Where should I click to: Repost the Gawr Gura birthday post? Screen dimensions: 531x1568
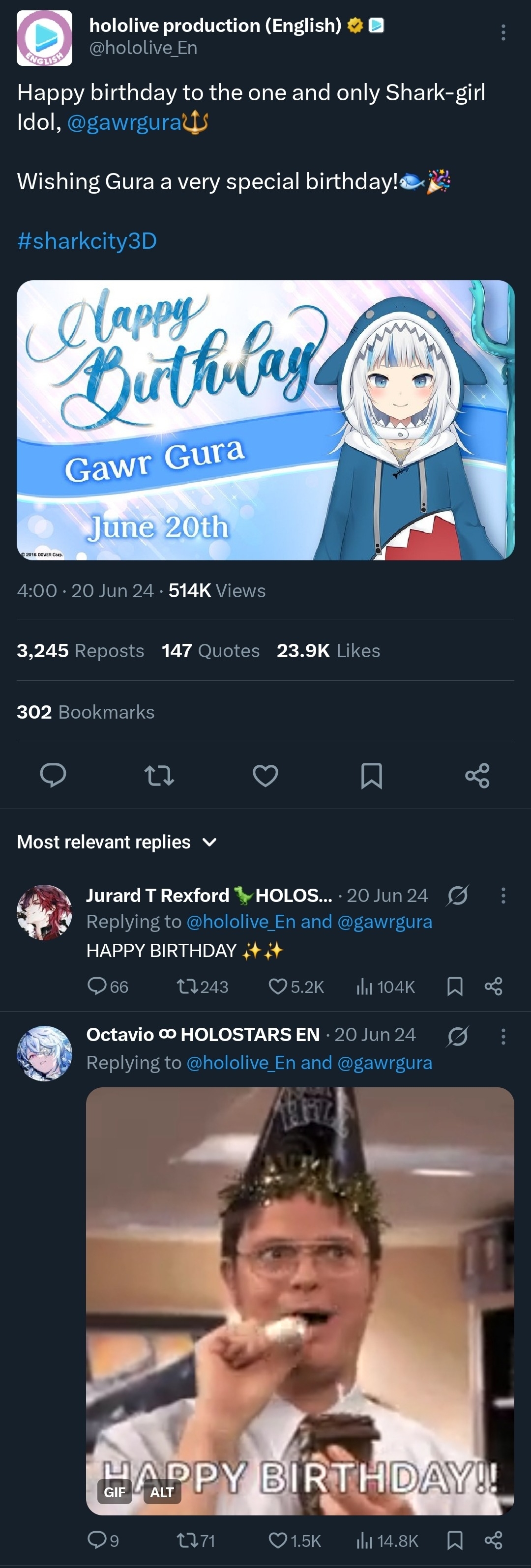(159, 776)
